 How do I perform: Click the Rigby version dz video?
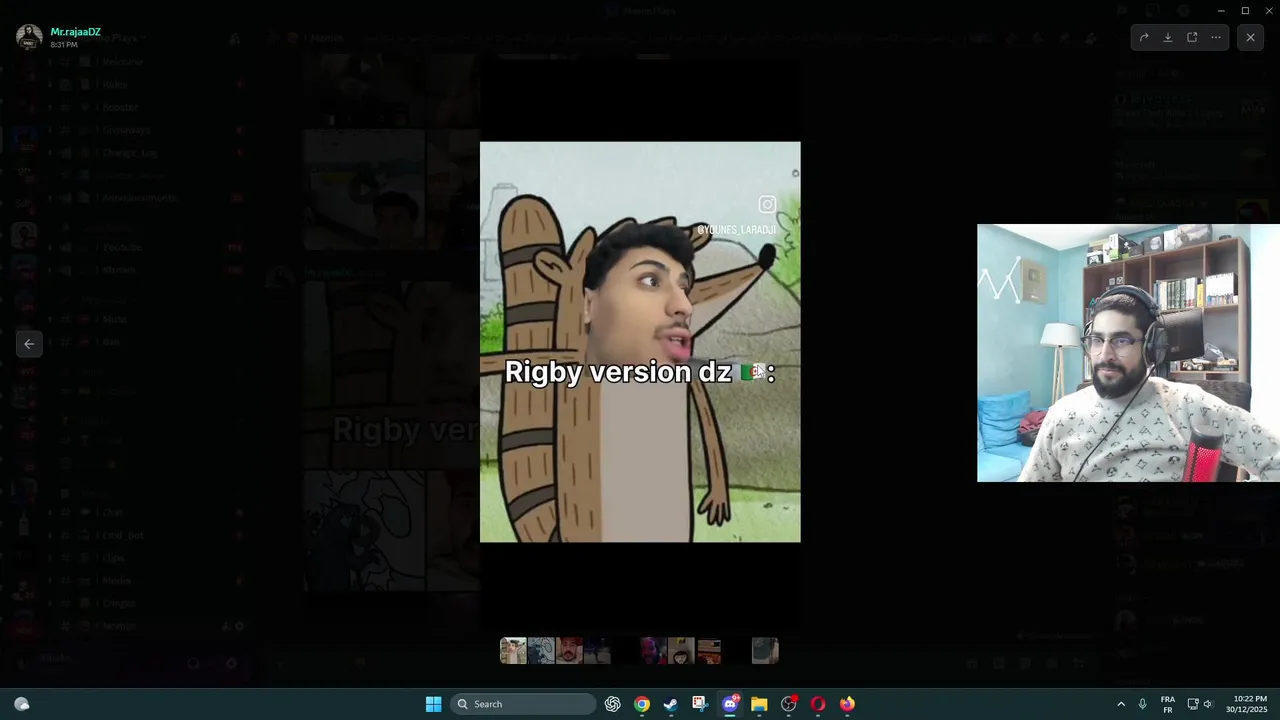coord(640,342)
